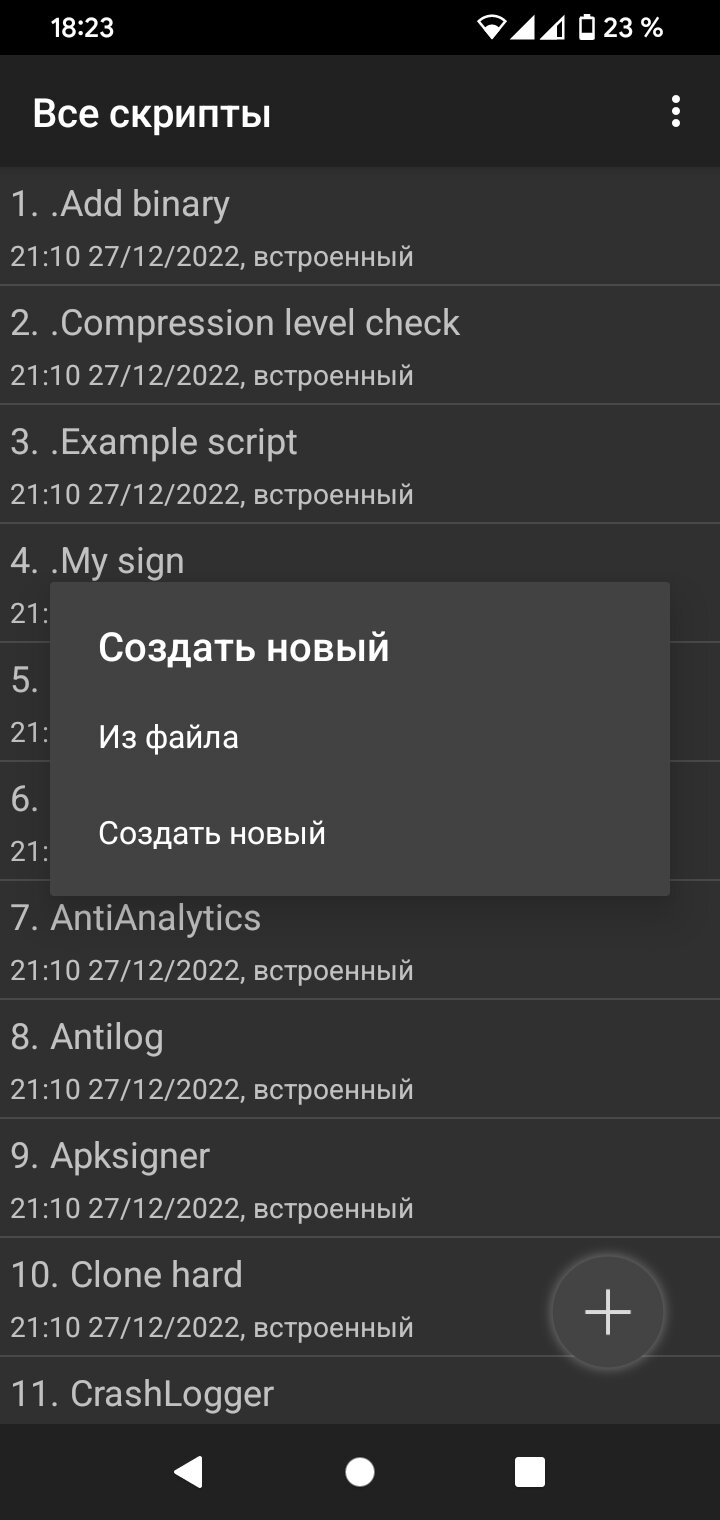Tap the battery icon in status bar
Image resolution: width=720 pixels, height=1520 pixels.
(x=586, y=27)
